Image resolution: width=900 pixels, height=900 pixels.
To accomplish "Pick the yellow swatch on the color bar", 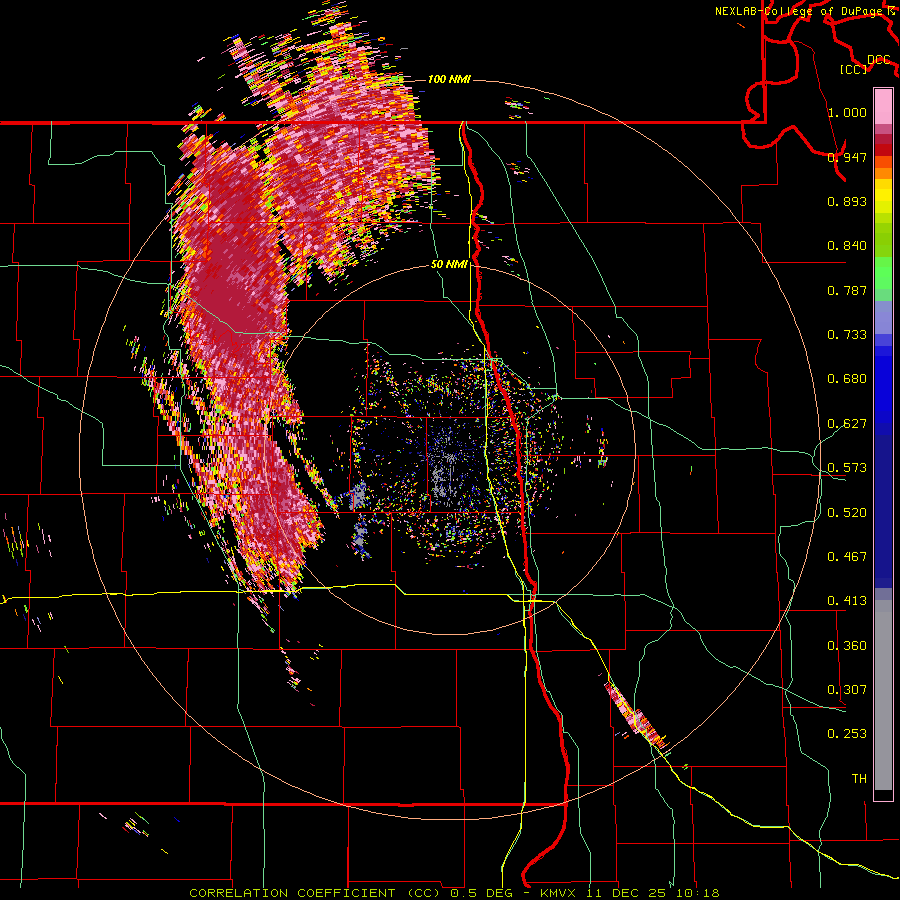I will coord(883,196).
